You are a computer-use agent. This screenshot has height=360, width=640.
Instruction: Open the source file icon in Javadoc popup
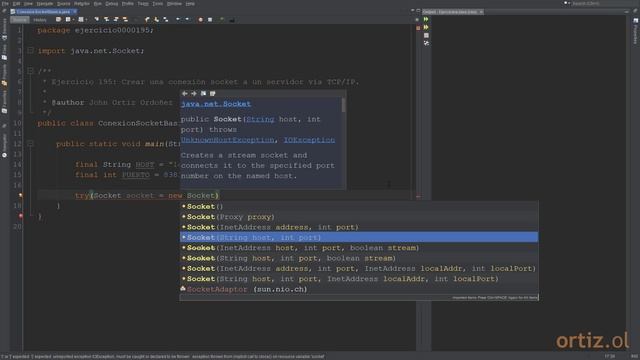click(213, 93)
